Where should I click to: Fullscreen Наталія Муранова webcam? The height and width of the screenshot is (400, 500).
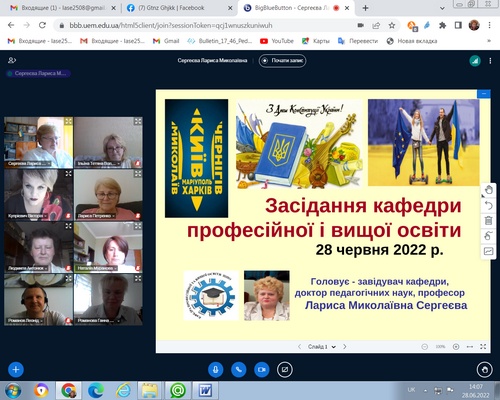(x=138, y=226)
